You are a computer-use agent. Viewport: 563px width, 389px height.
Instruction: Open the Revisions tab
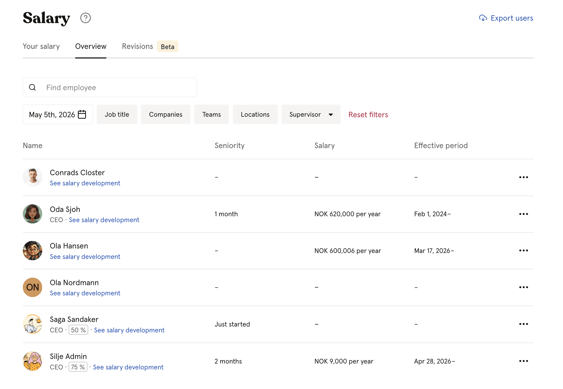coord(137,46)
